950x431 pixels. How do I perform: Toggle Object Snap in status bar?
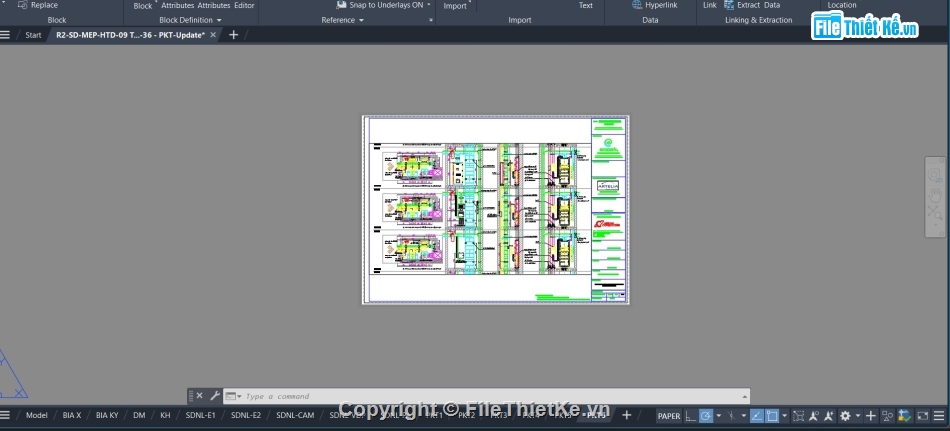[x=772, y=416]
